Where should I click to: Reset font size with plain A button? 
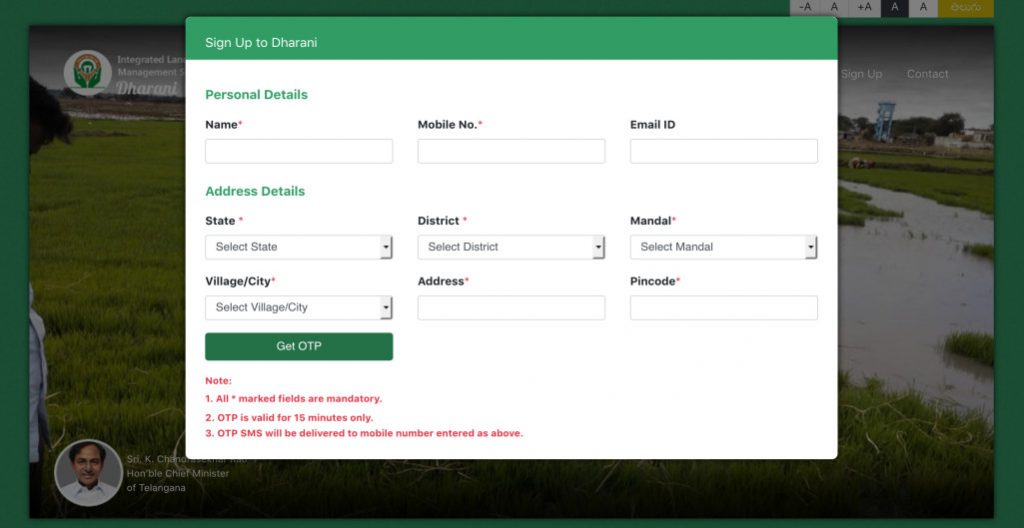point(834,8)
